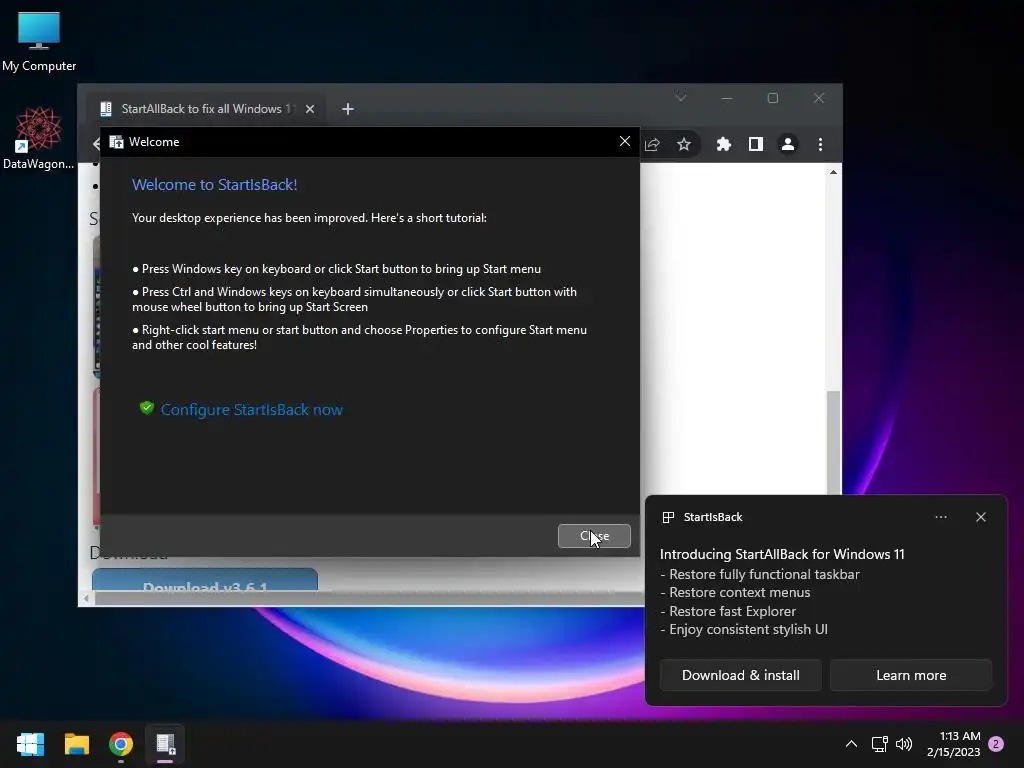
Task: Click the horizontal scroll left arrow in Chrome
Action: point(86,598)
